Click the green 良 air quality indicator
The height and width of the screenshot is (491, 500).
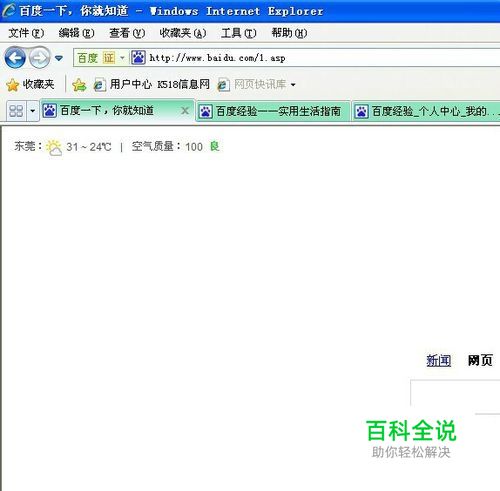click(214, 146)
